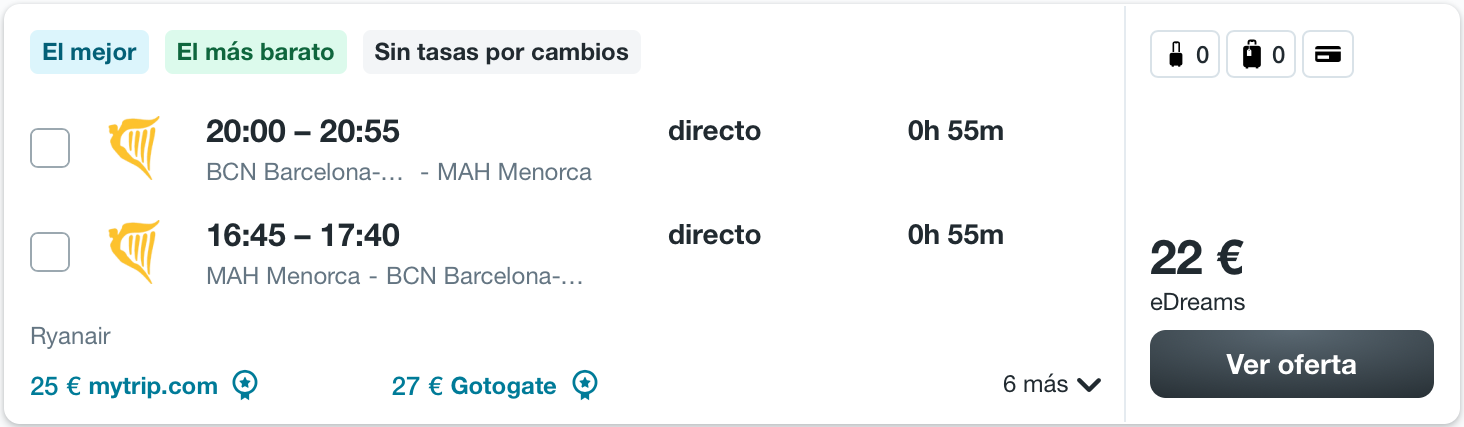Click the 'Ver oferta' button
The height and width of the screenshot is (427, 1464).
point(1292,364)
